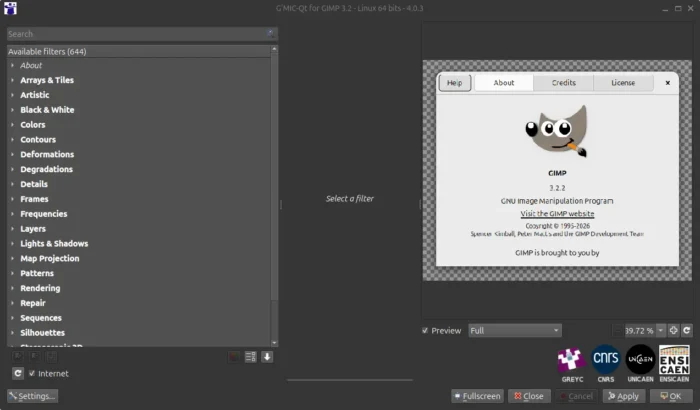Screen dimensions: 700x410
Task: Expand the About category arrow
Action: pyautogui.click(x=12, y=65)
